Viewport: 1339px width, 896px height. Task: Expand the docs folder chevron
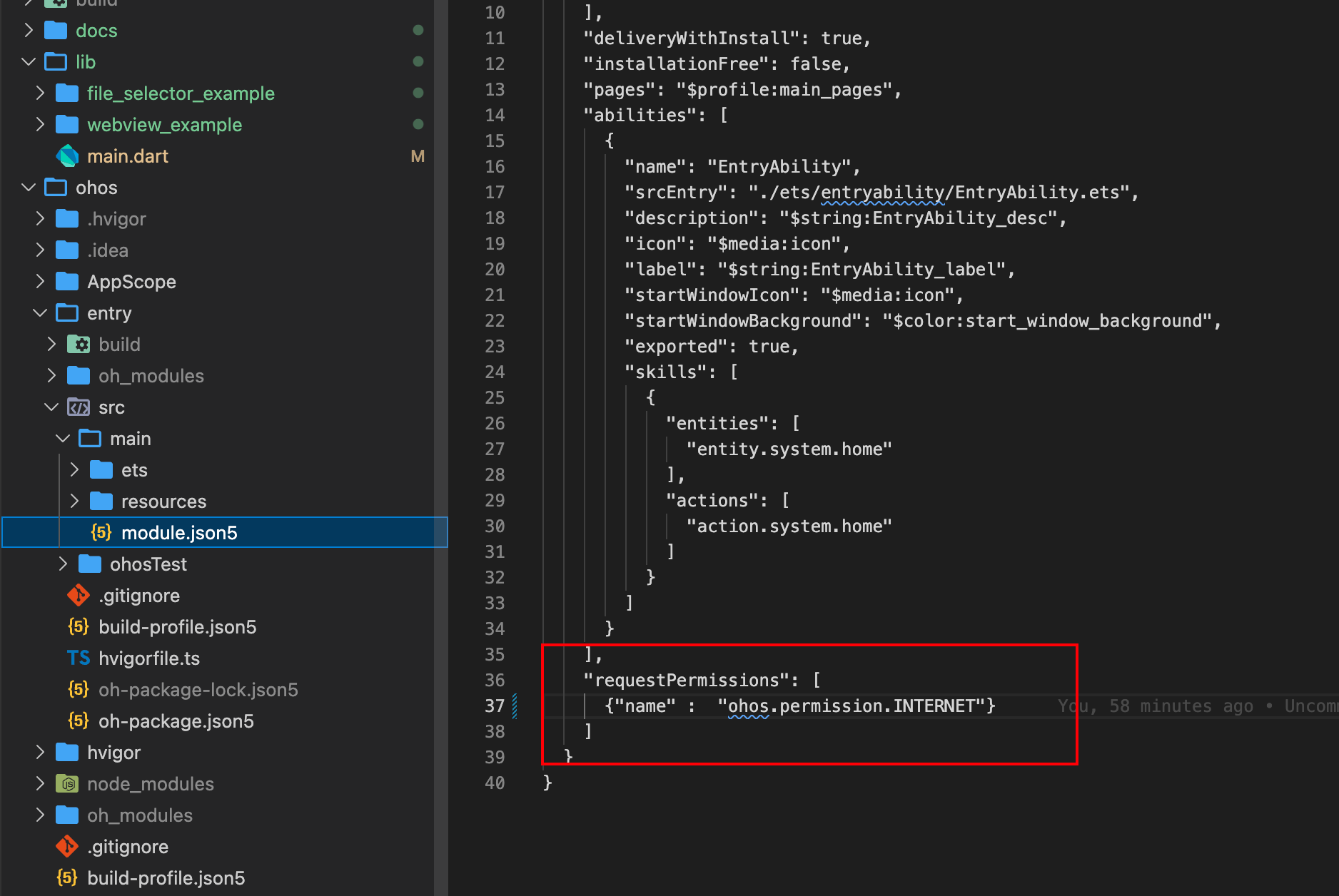pos(29,31)
